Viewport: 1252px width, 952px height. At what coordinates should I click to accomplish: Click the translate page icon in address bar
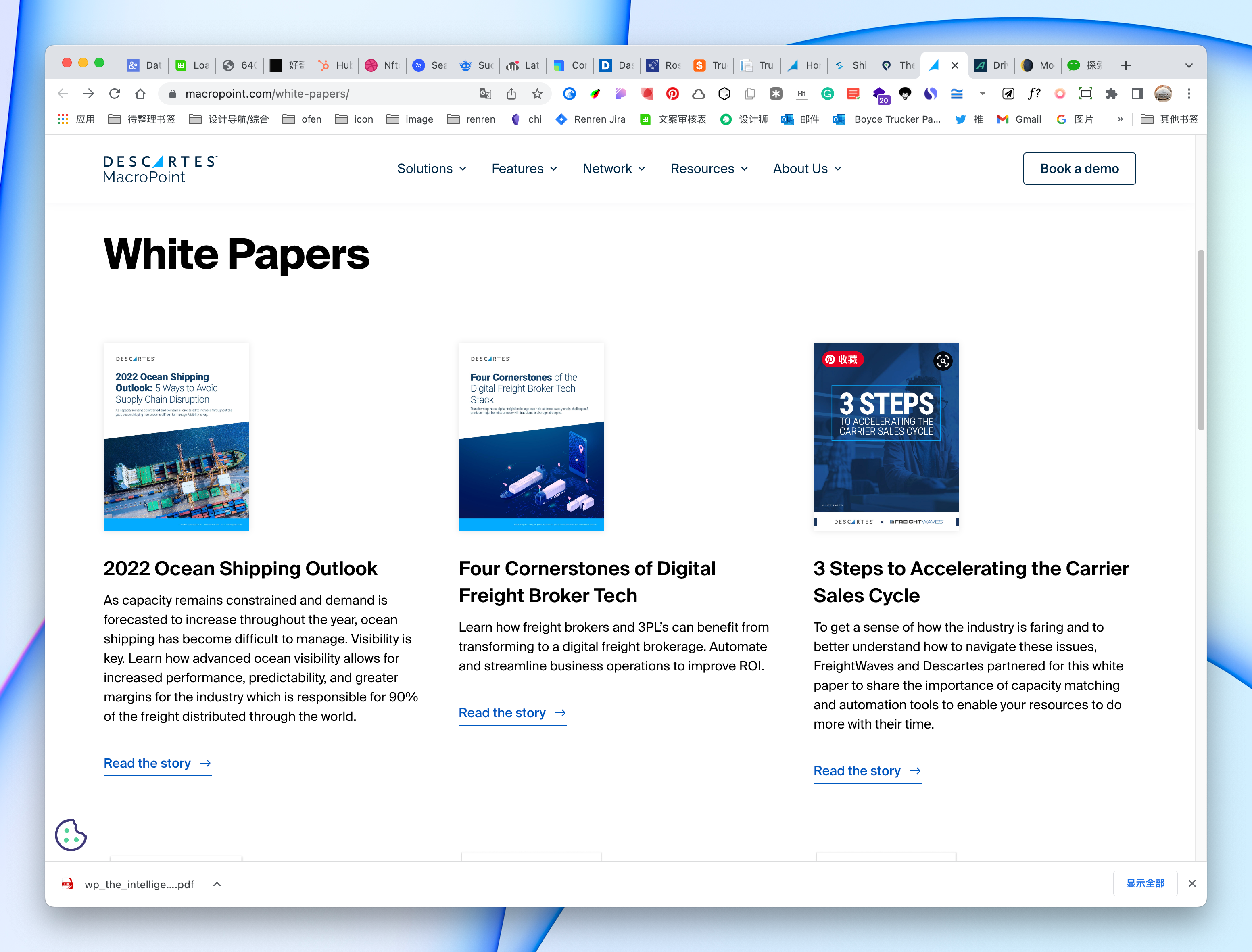(486, 94)
